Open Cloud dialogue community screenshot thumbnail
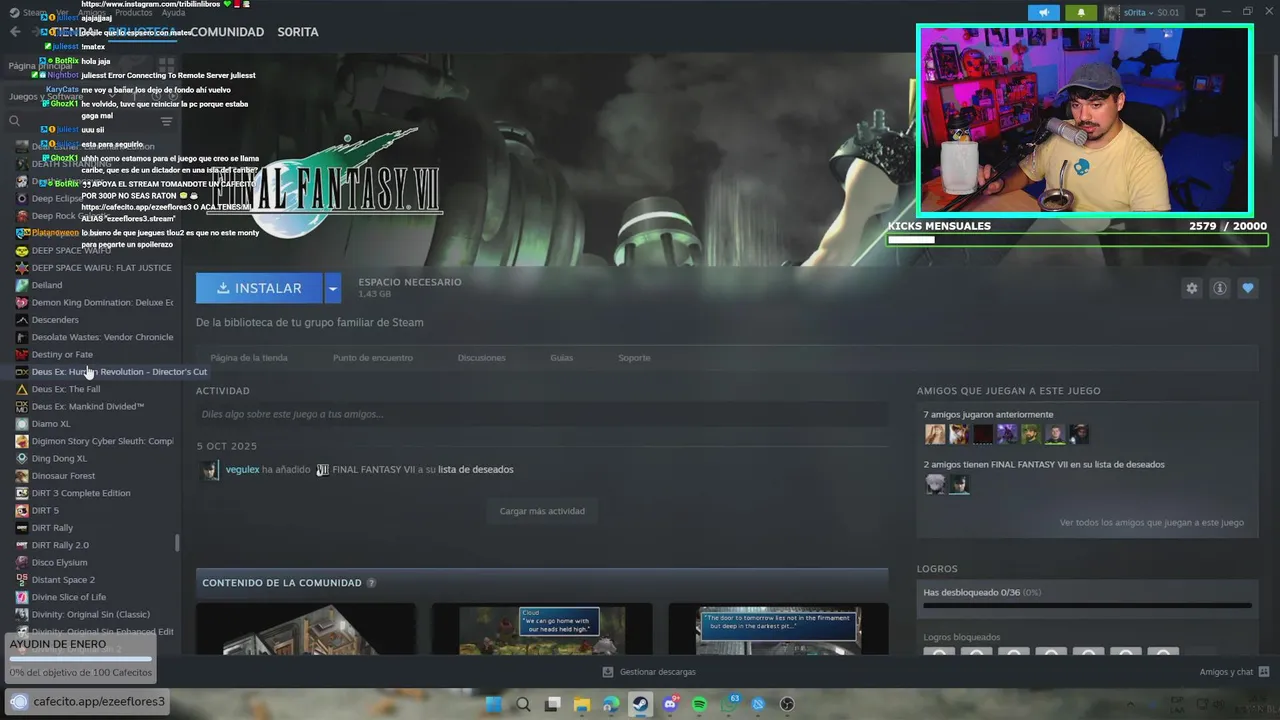 click(x=542, y=629)
